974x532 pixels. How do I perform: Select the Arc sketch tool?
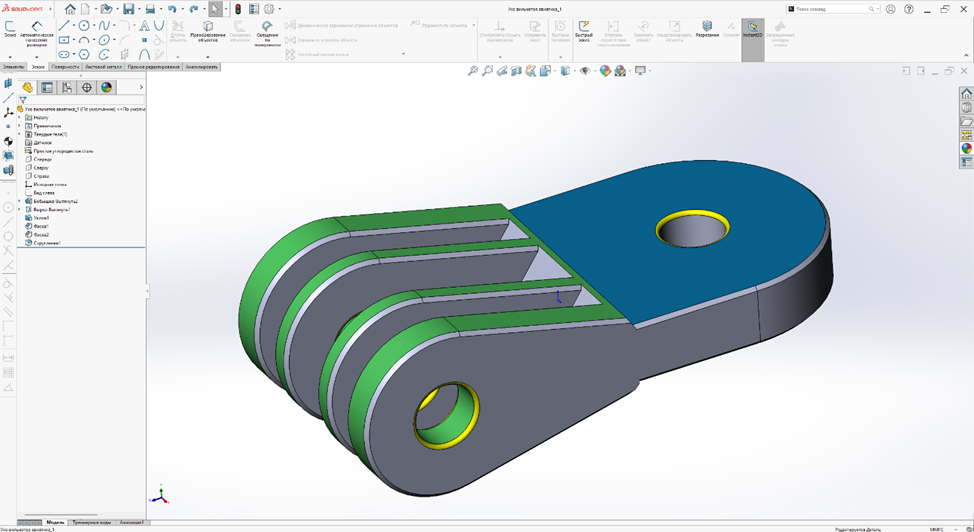84,40
